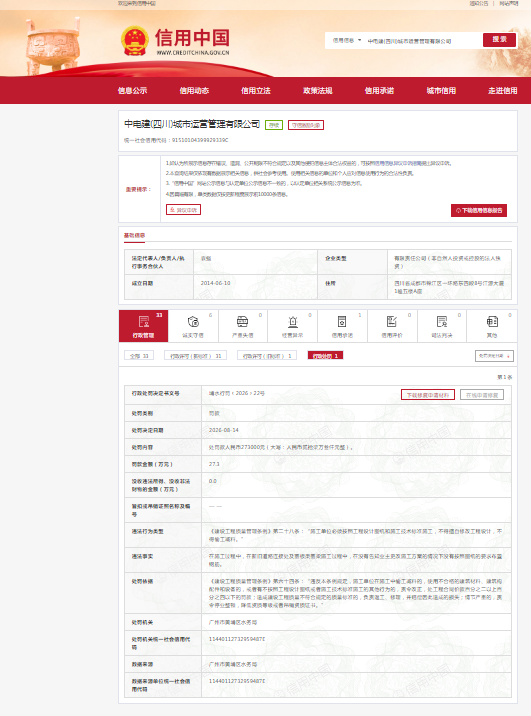Select the 全部 33 filter

[139, 356]
